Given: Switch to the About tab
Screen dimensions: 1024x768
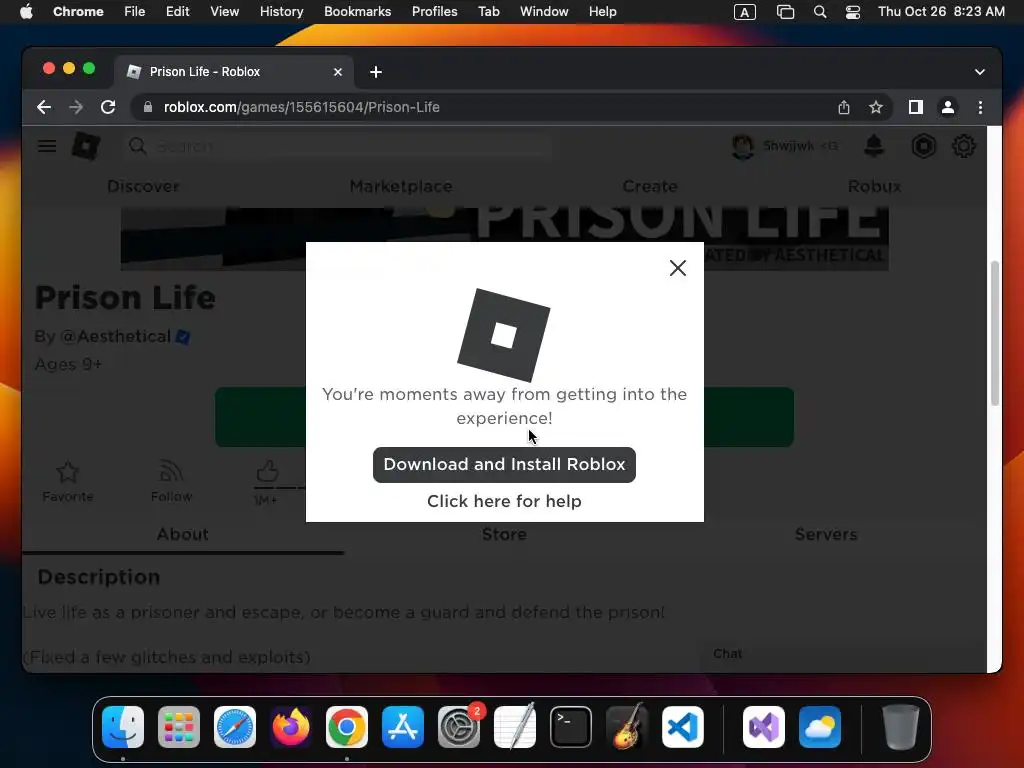Looking at the screenshot, I should (x=182, y=534).
